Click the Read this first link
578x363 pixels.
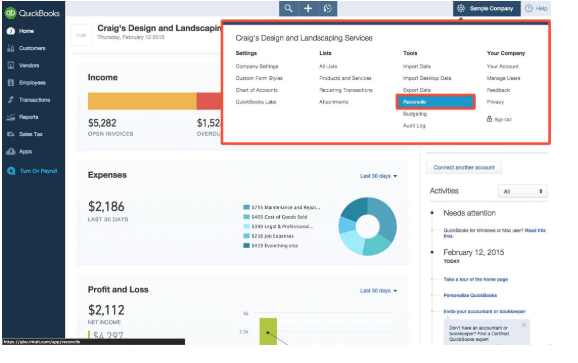tap(535, 230)
